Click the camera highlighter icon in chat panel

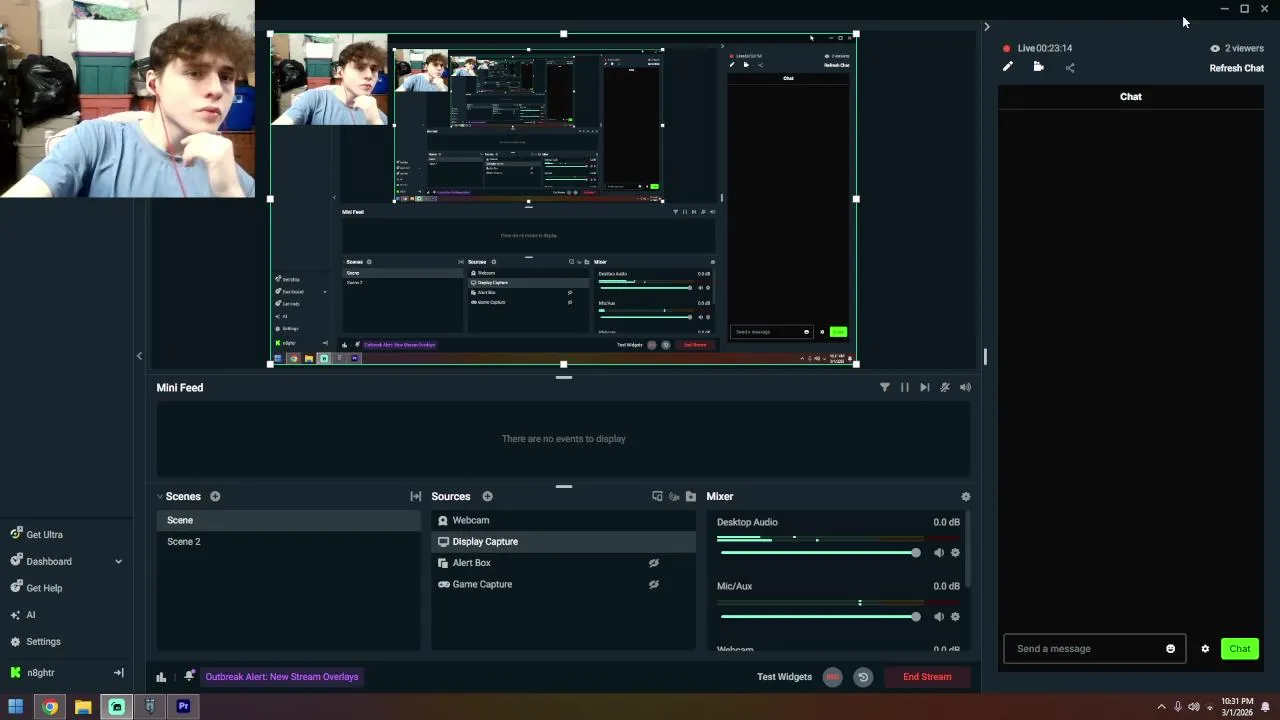1039,67
